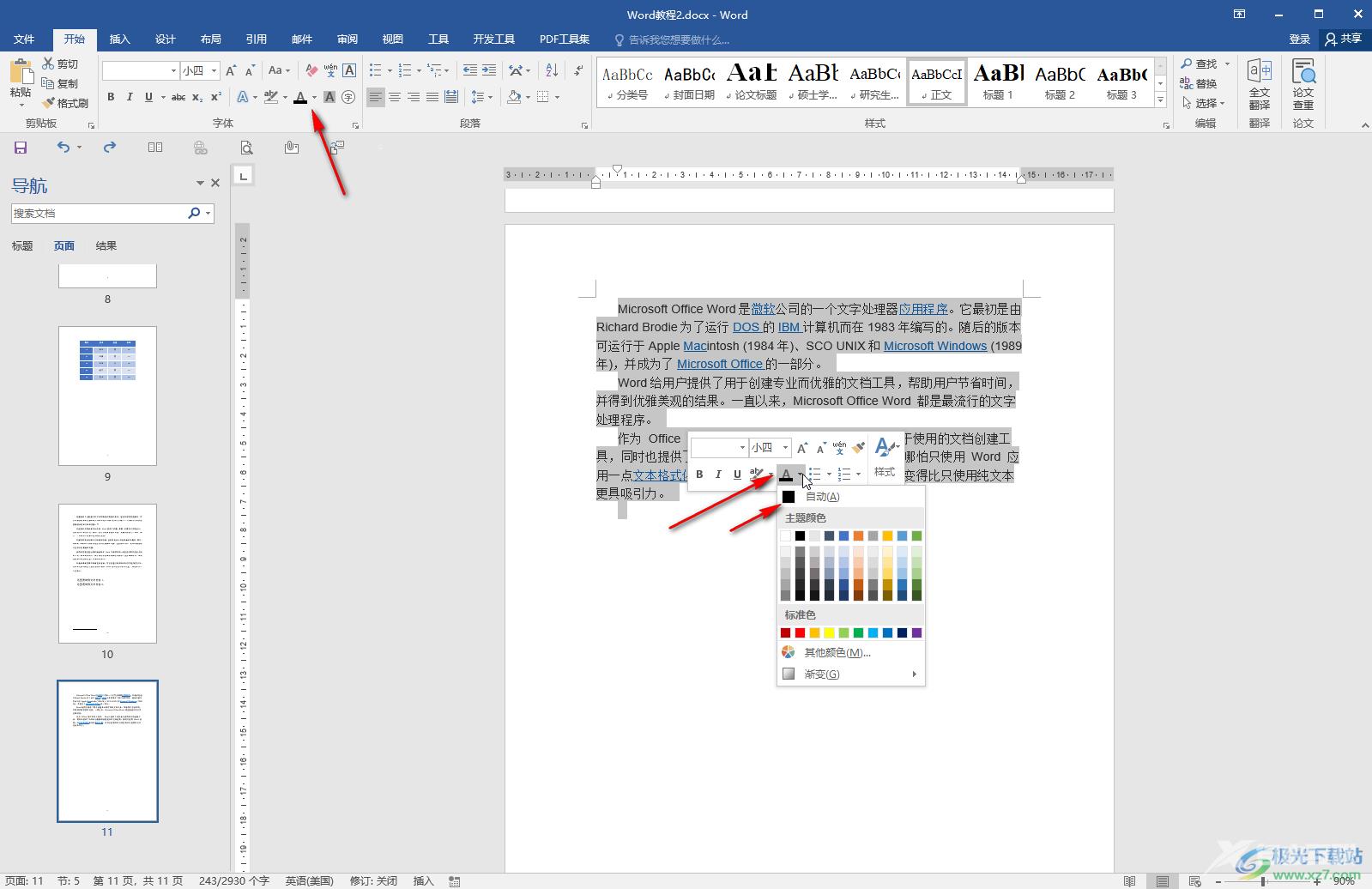Click the Replace (替换) button
Image resolution: width=1372 pixels, height=889 pixels.
tap(1199, 83)
